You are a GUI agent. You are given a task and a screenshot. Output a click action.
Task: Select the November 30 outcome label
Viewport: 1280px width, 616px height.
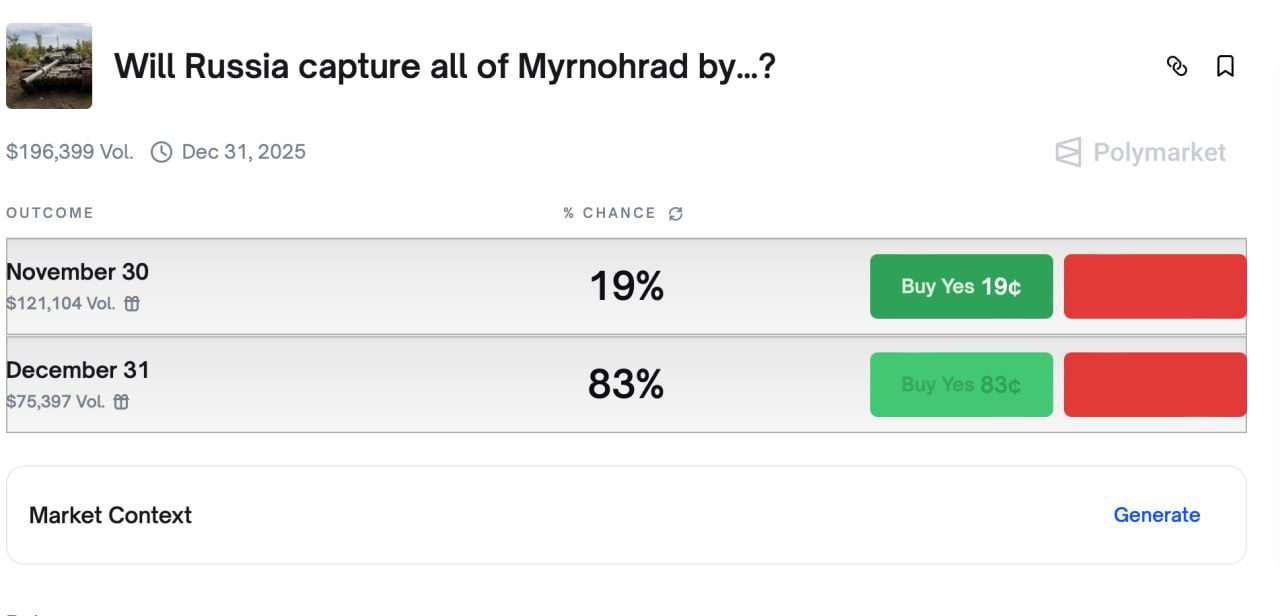(77, 272)
